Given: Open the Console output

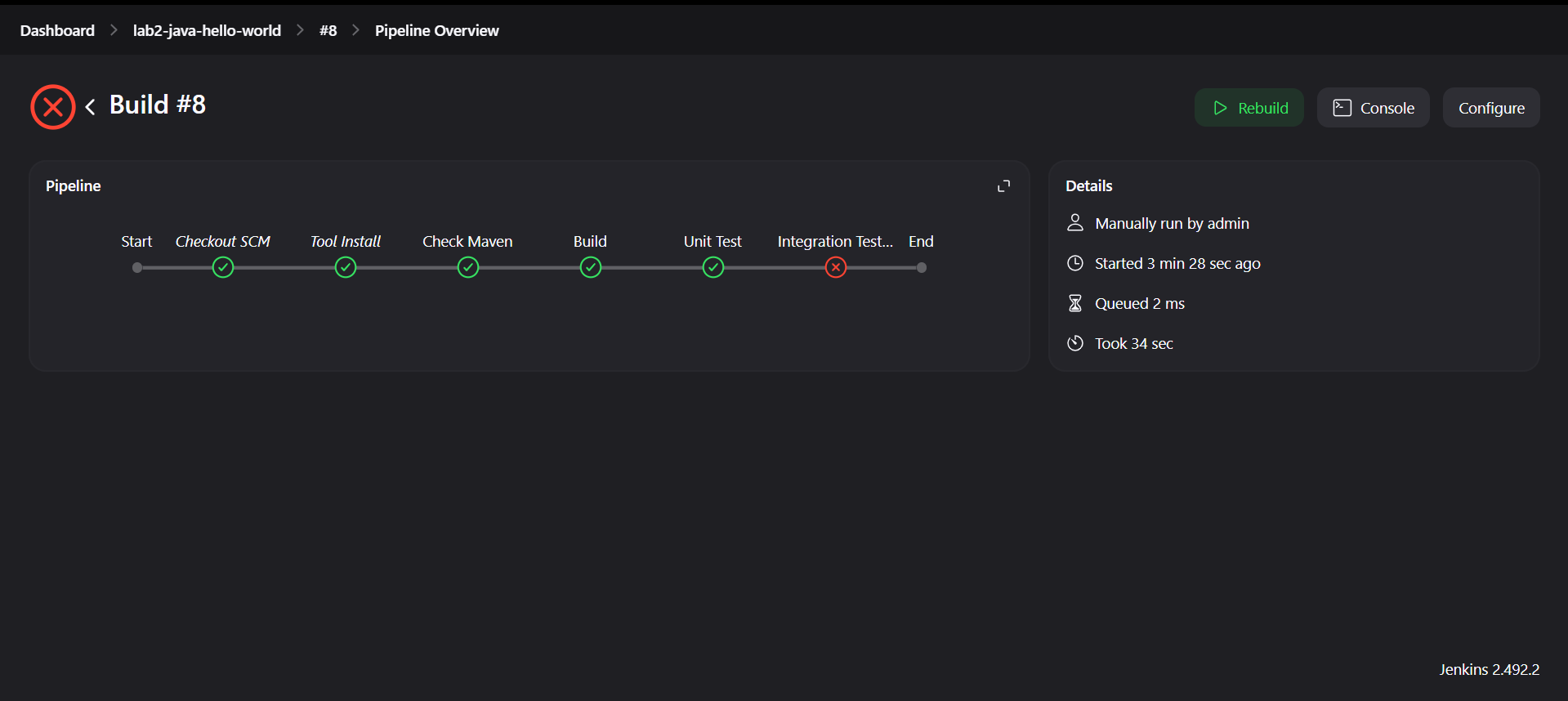Looking at the screenshot, I should pyautogui.click(x=1373, y=108).
